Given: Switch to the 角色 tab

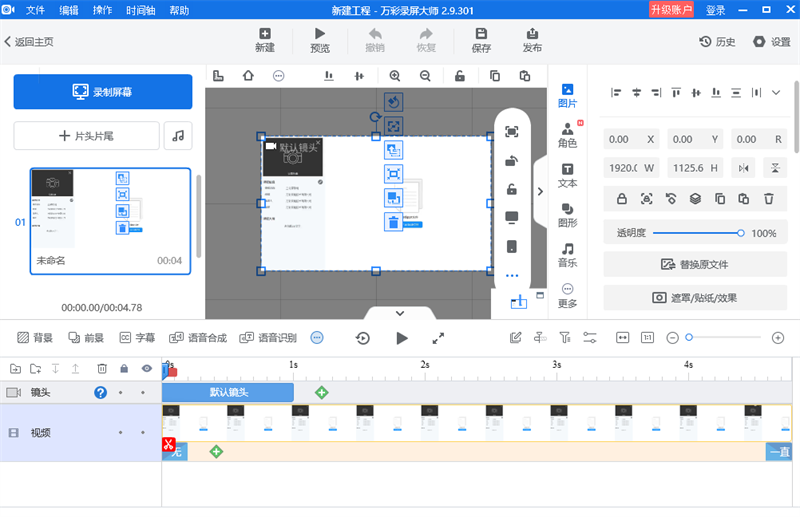Looking at the screenshot, I should click(567, 135).
